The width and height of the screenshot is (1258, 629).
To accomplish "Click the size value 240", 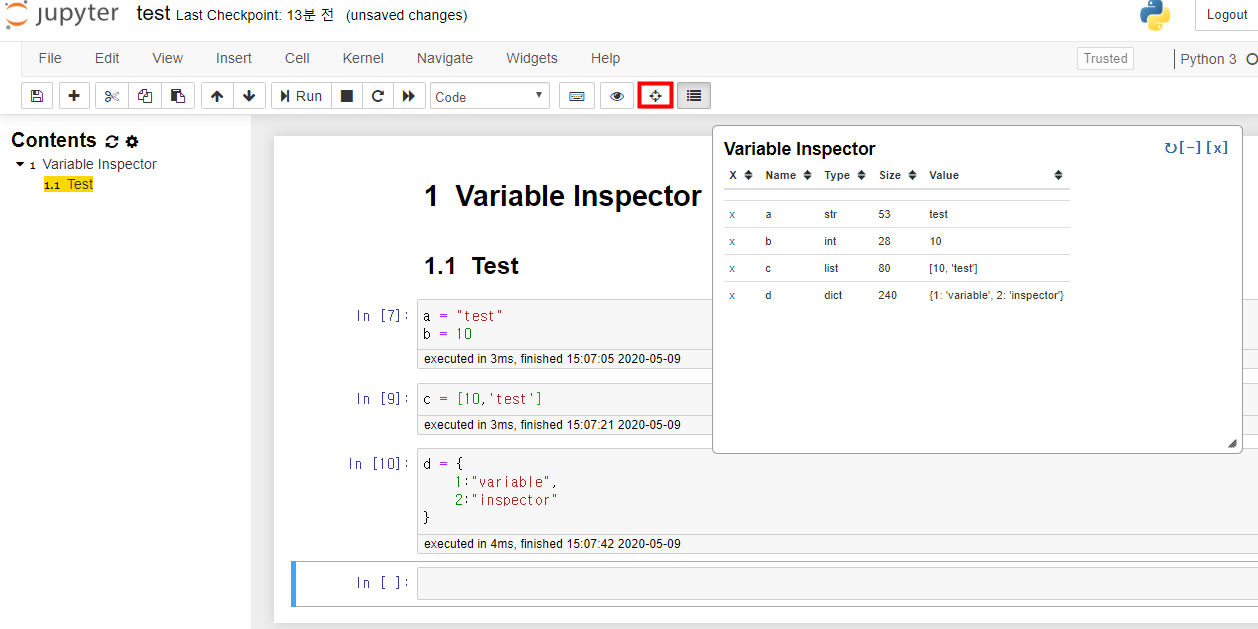I will pos(888,295).
